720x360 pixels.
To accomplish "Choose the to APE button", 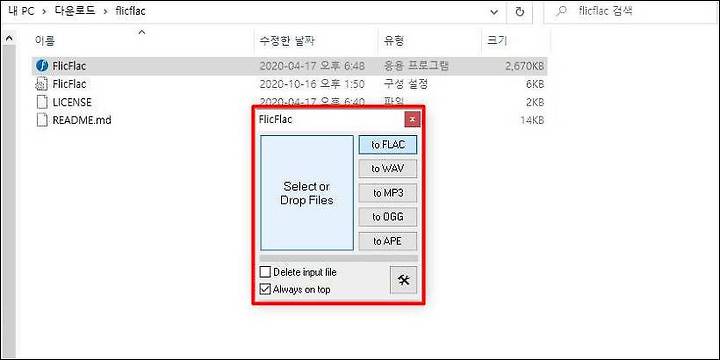I will coord(388,241).
